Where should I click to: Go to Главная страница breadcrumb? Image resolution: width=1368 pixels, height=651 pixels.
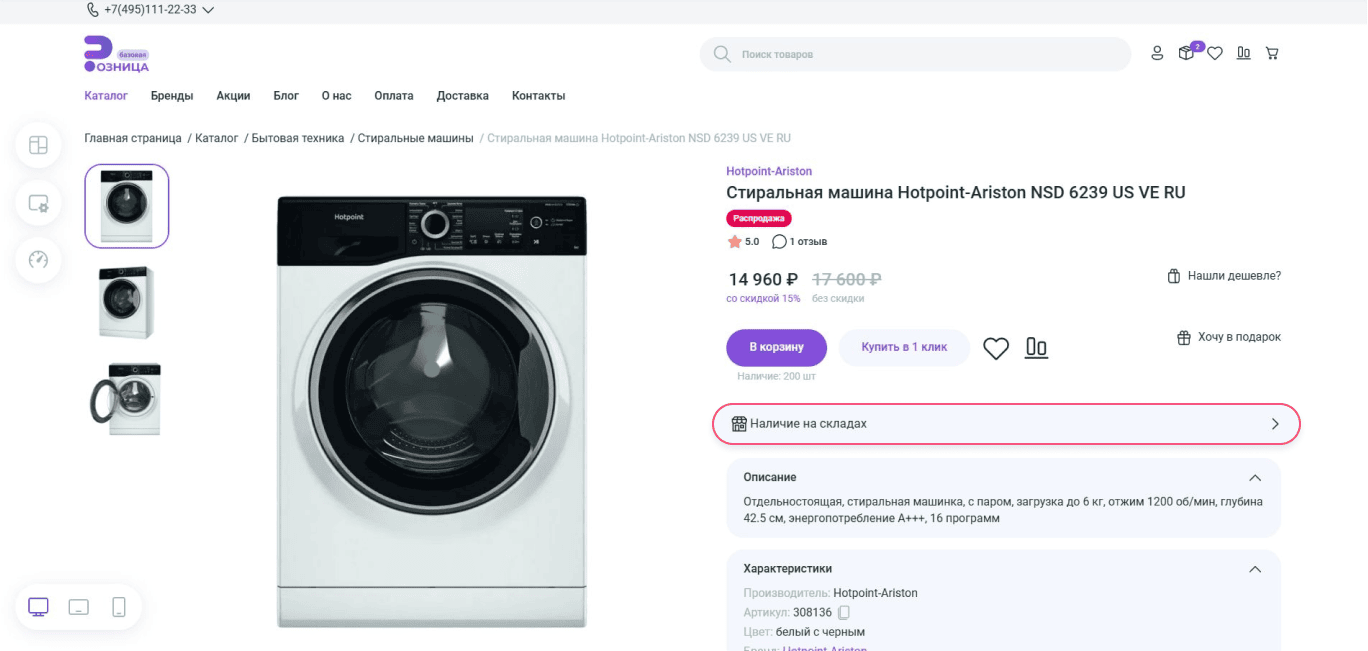[x=133, y=138]
